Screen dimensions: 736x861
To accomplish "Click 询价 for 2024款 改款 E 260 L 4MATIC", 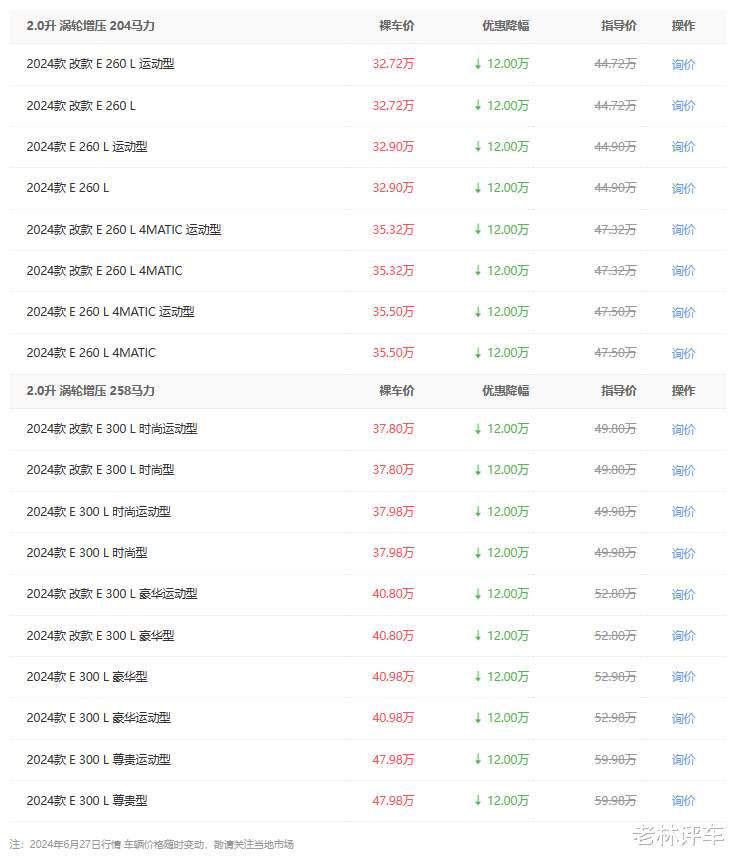I will [x=683, y=271].
